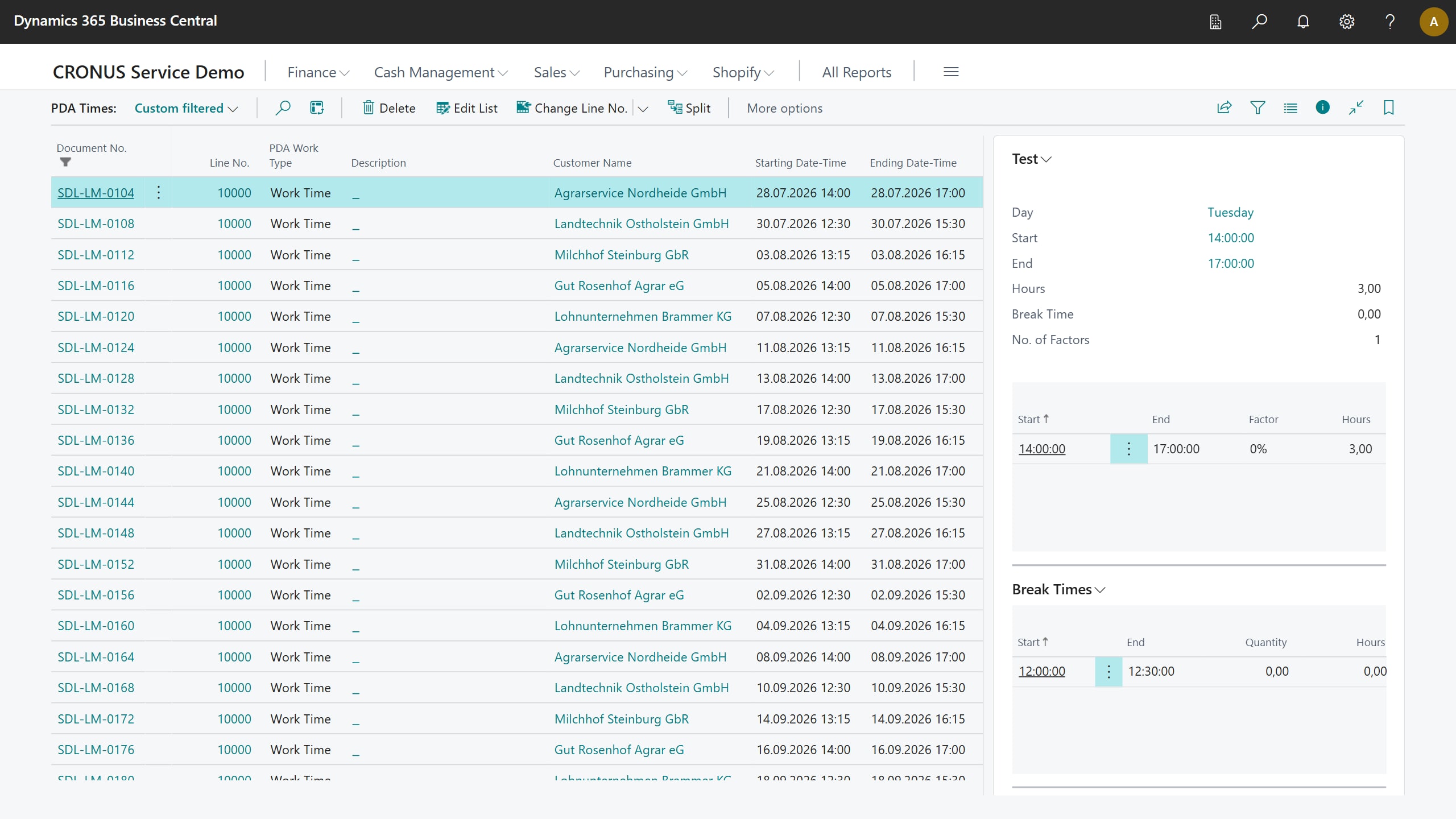Screen dimensions: 1456x819
Task: Expand the Sales menu
Action: [557, 72]
